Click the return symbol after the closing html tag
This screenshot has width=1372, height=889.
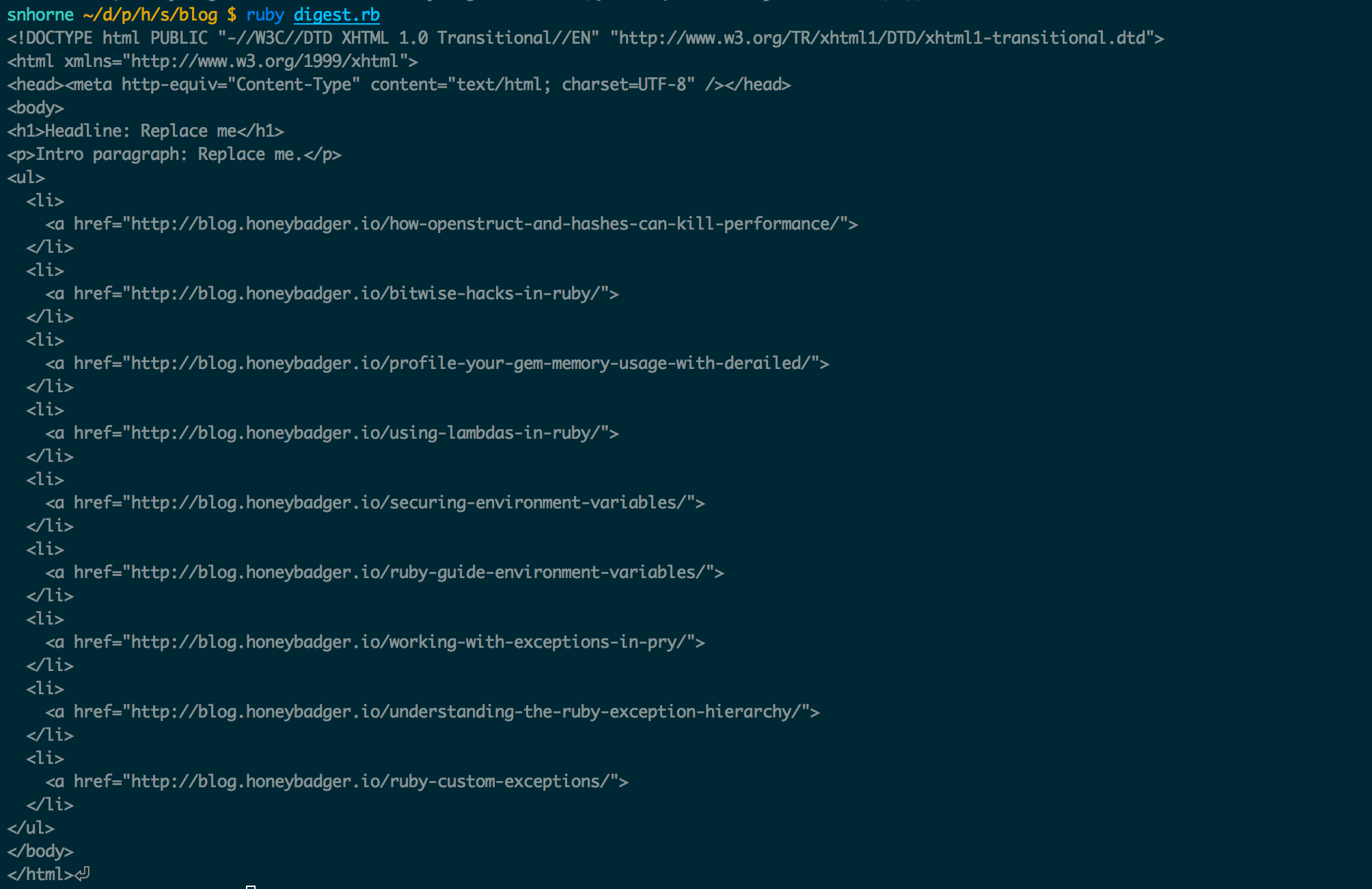(x=83, y=874)
